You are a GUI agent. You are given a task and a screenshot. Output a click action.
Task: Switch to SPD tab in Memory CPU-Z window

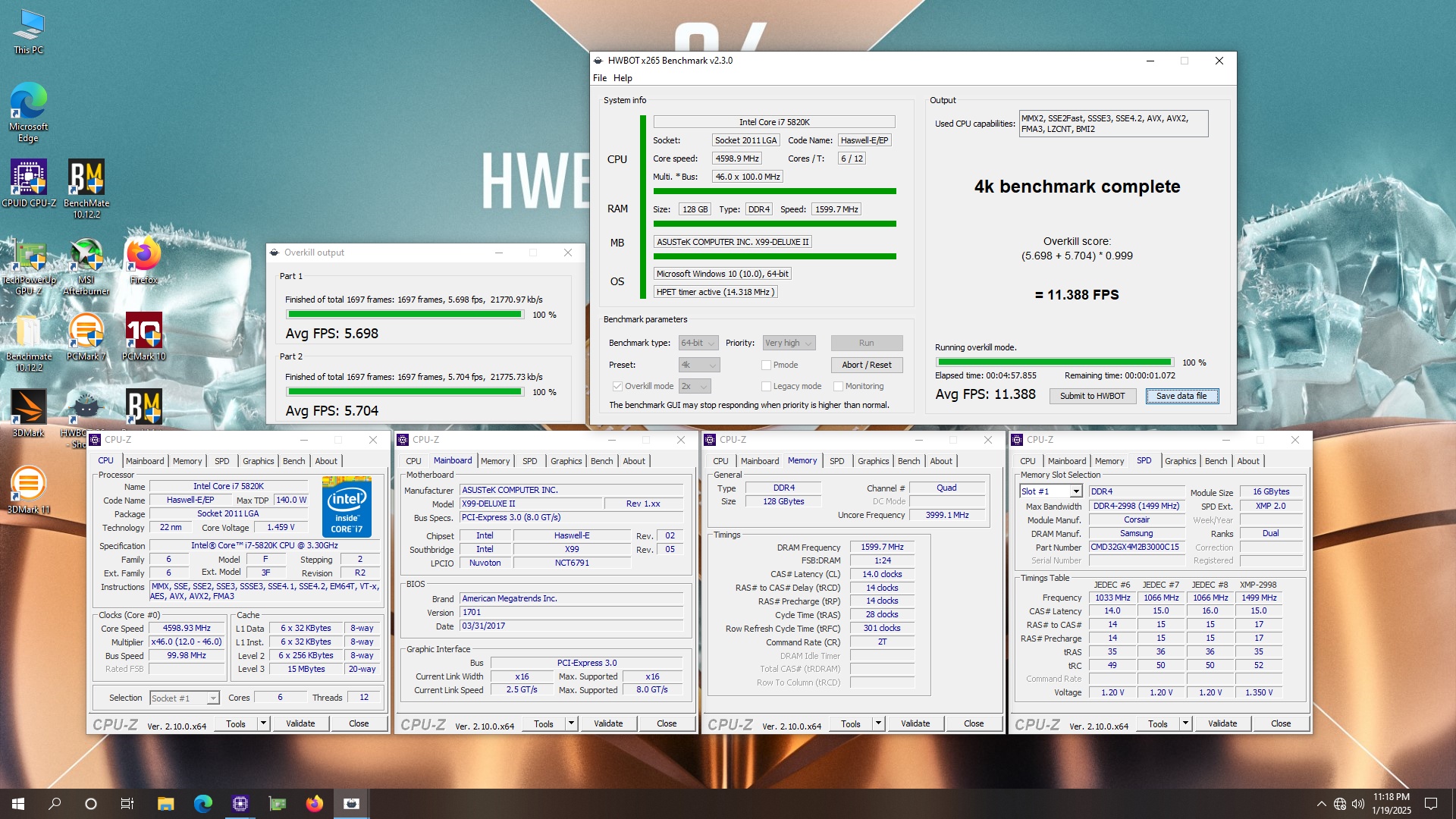[836, 461]
